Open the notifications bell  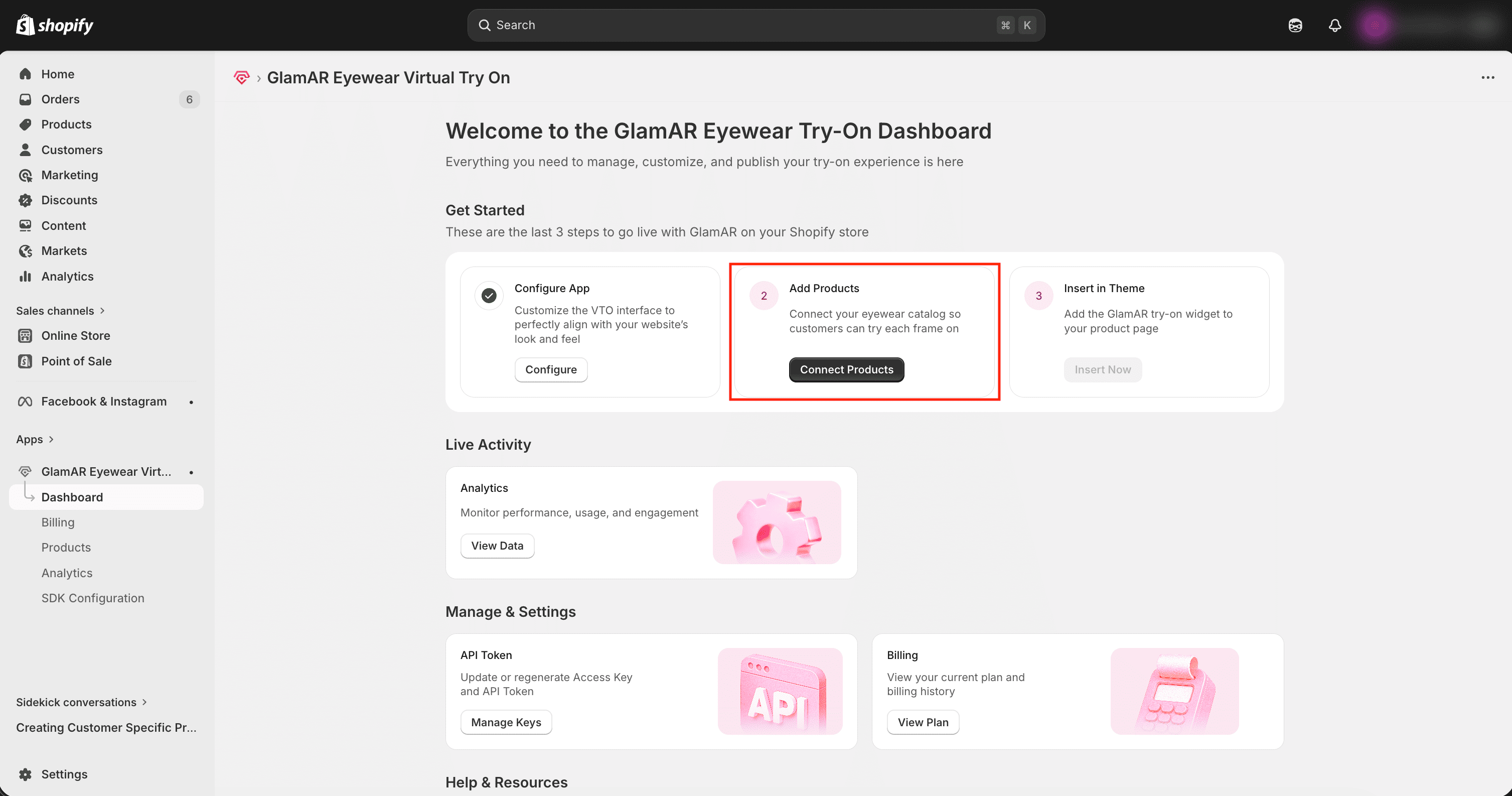[x=1335, y=25]
